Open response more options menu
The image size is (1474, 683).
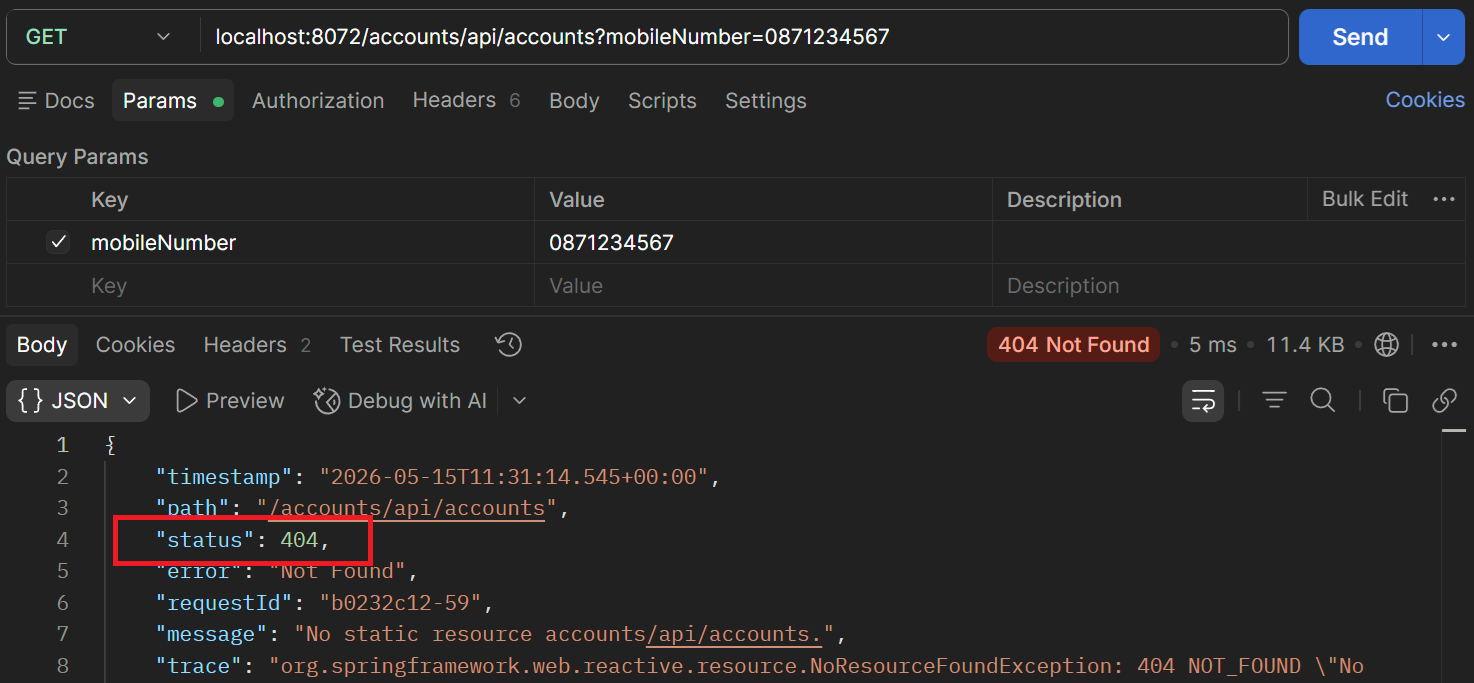[x=1443, y=345]
